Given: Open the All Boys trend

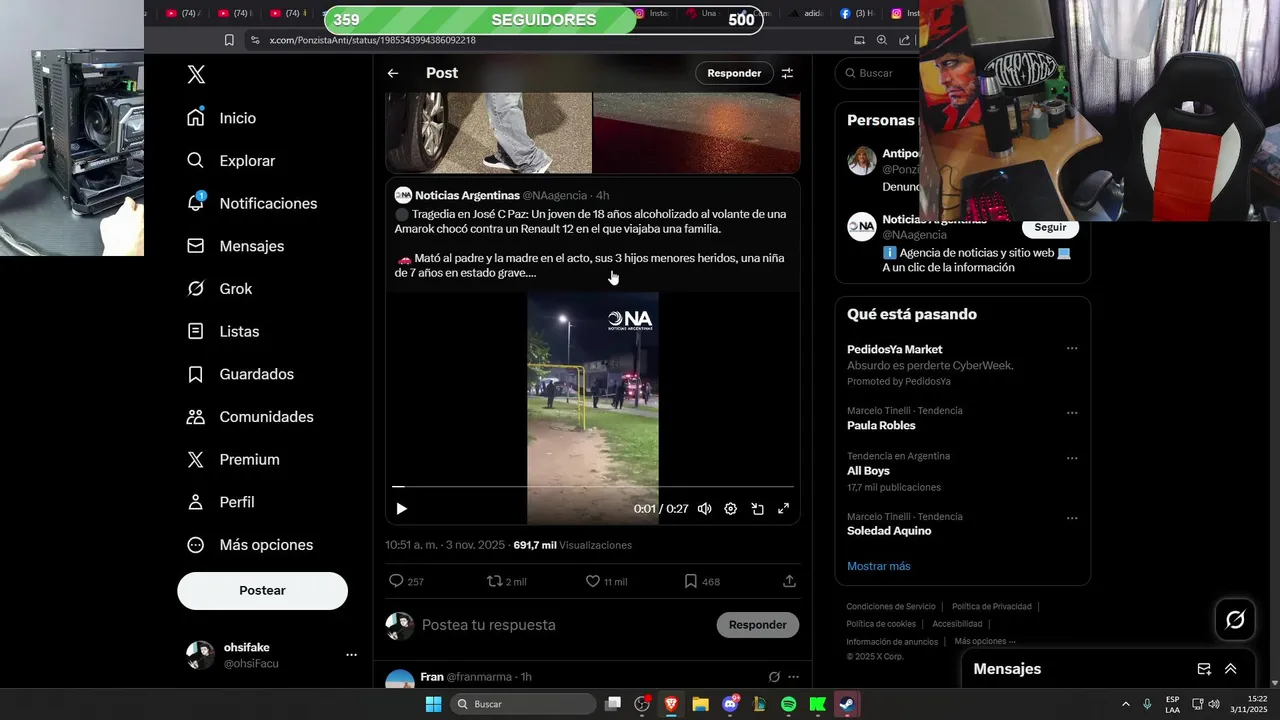Looking at the screenshot, I should point(868,471).
